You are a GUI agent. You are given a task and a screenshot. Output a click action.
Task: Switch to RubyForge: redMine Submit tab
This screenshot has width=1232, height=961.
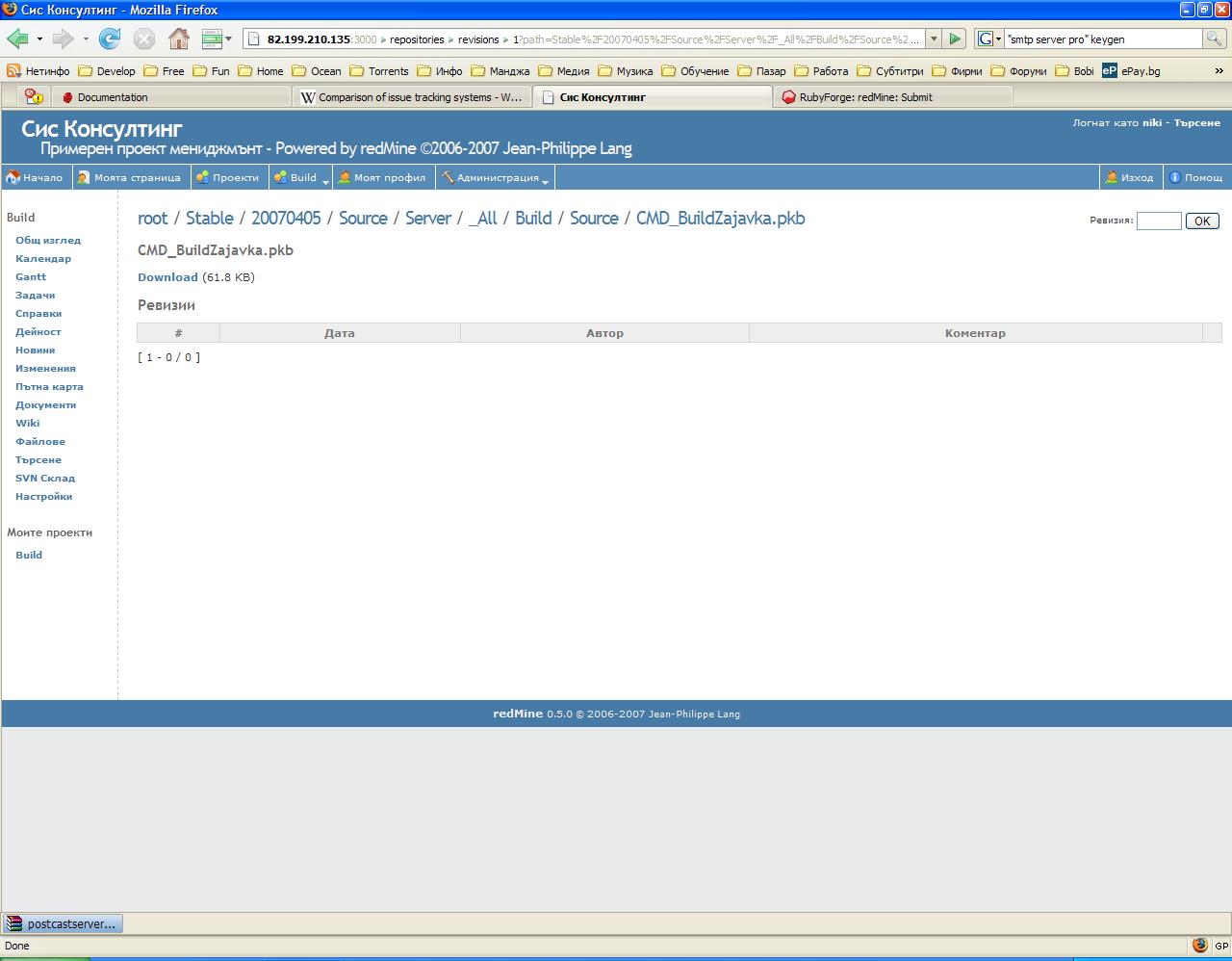(x=865, y=97)
